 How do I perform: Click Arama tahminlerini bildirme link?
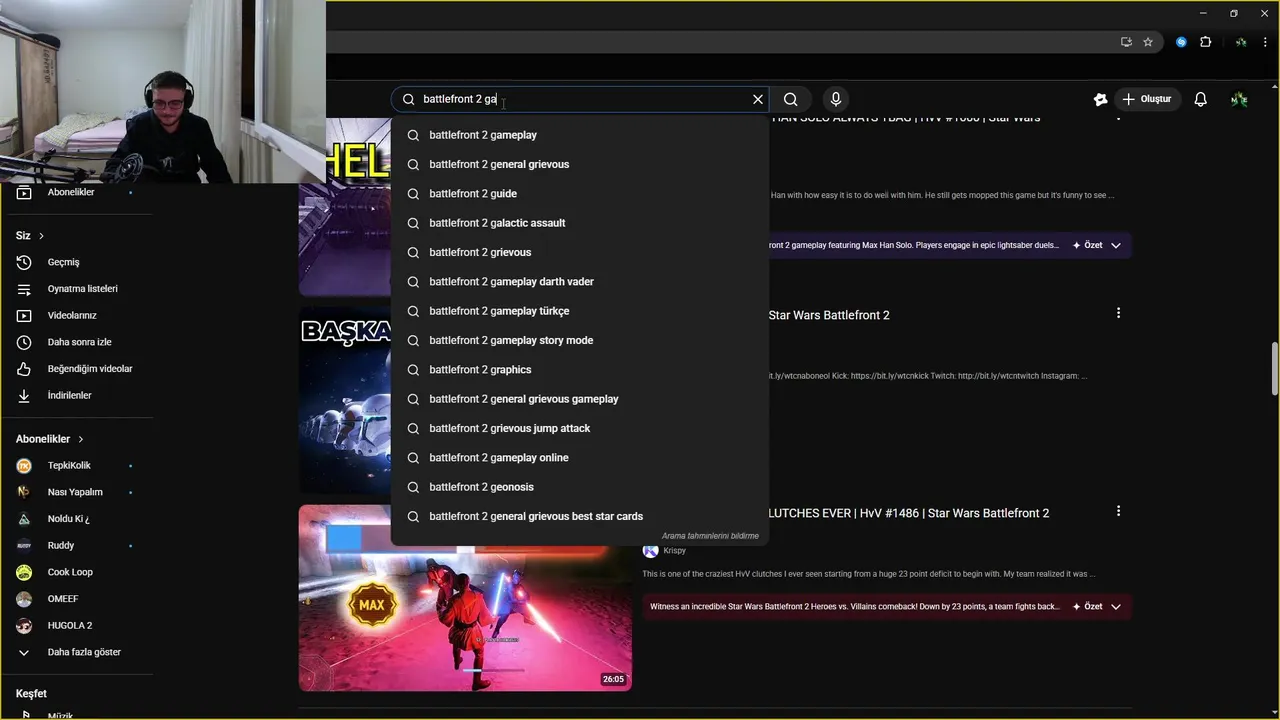pos(710,536)
